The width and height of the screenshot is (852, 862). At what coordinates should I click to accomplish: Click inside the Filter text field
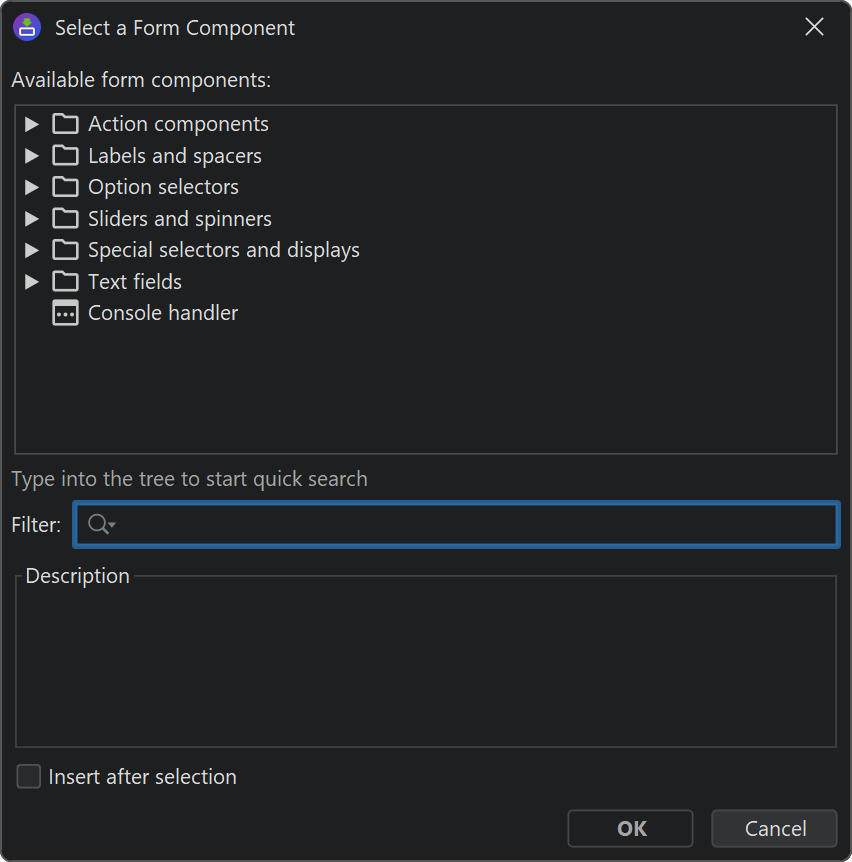point(470,525)
